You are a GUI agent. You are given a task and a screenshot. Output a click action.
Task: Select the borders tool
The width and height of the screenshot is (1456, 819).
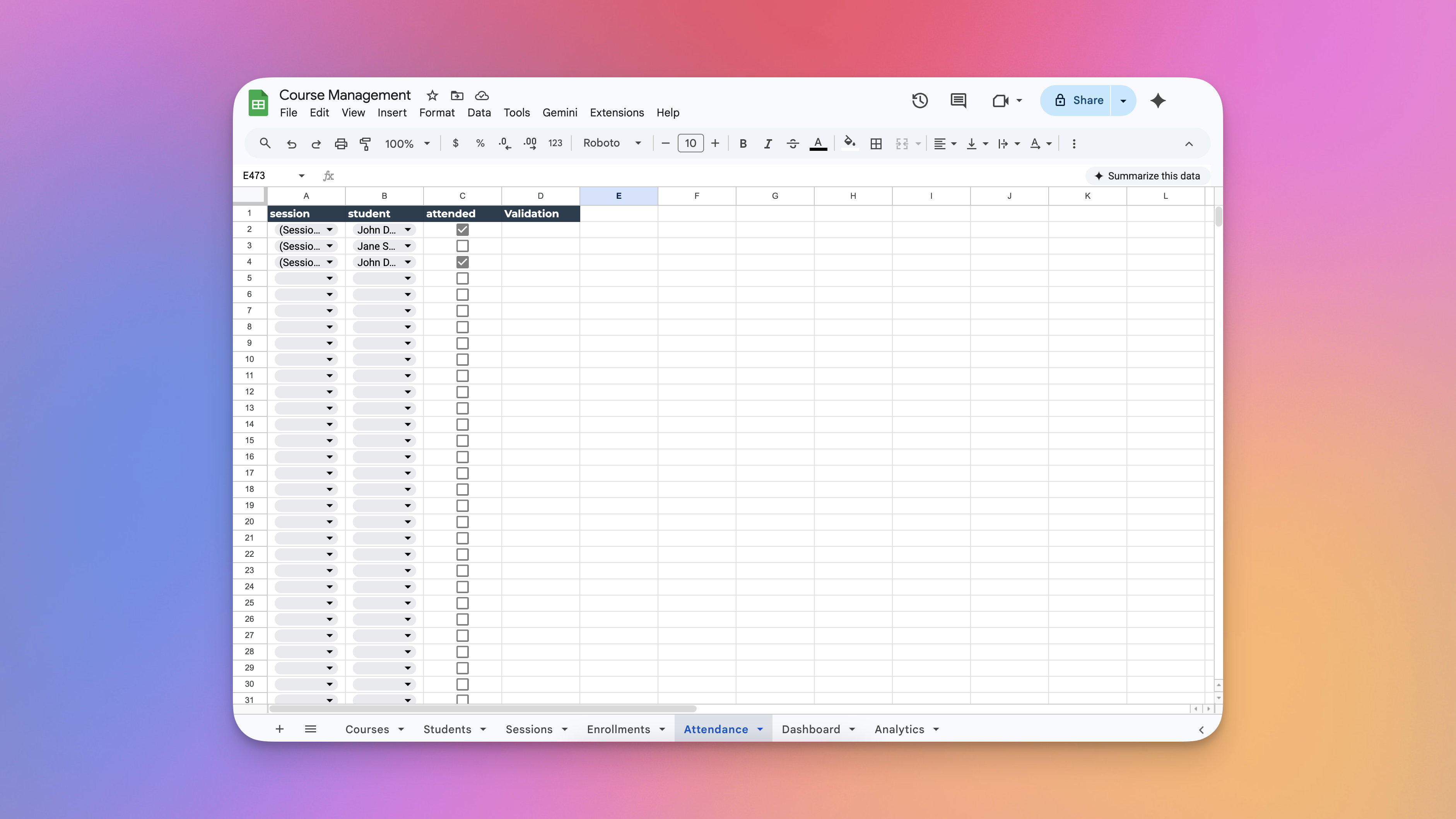point(876,143)
